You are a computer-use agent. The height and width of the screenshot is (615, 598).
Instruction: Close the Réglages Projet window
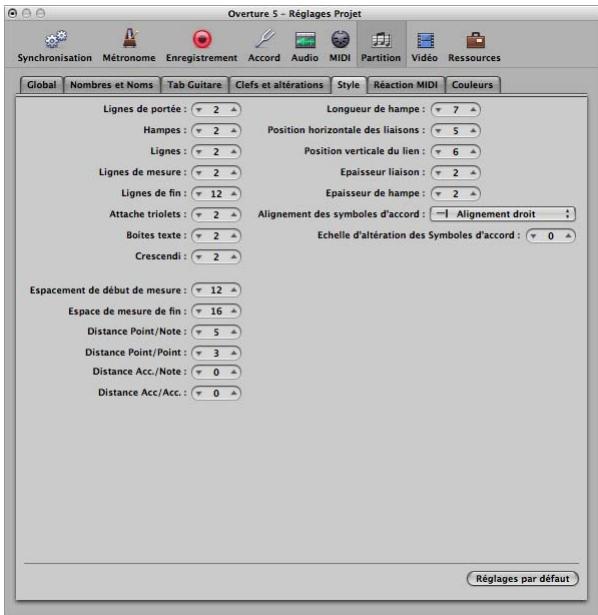[13, 13]
